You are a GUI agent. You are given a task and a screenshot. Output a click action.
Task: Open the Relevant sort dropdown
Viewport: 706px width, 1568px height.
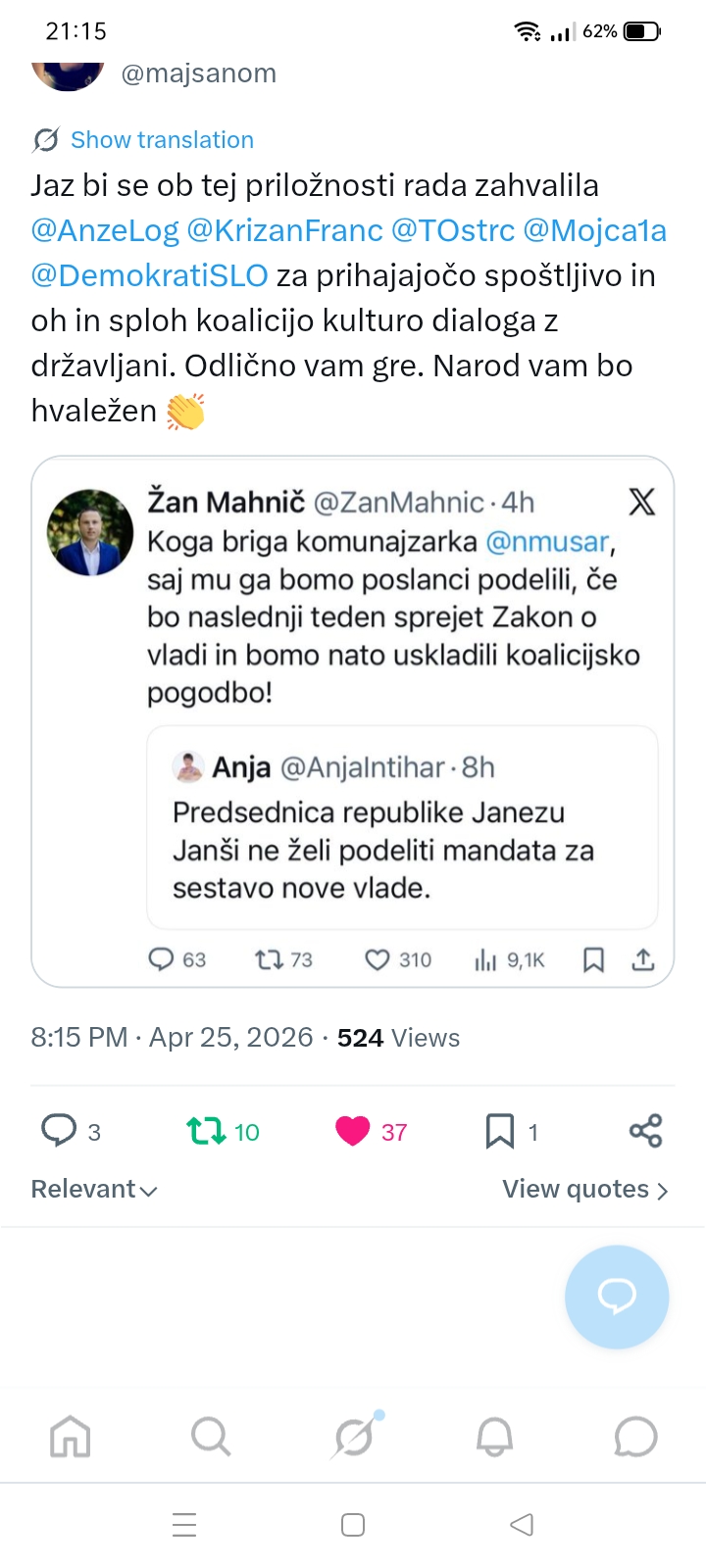click(x=94, y=1190)
